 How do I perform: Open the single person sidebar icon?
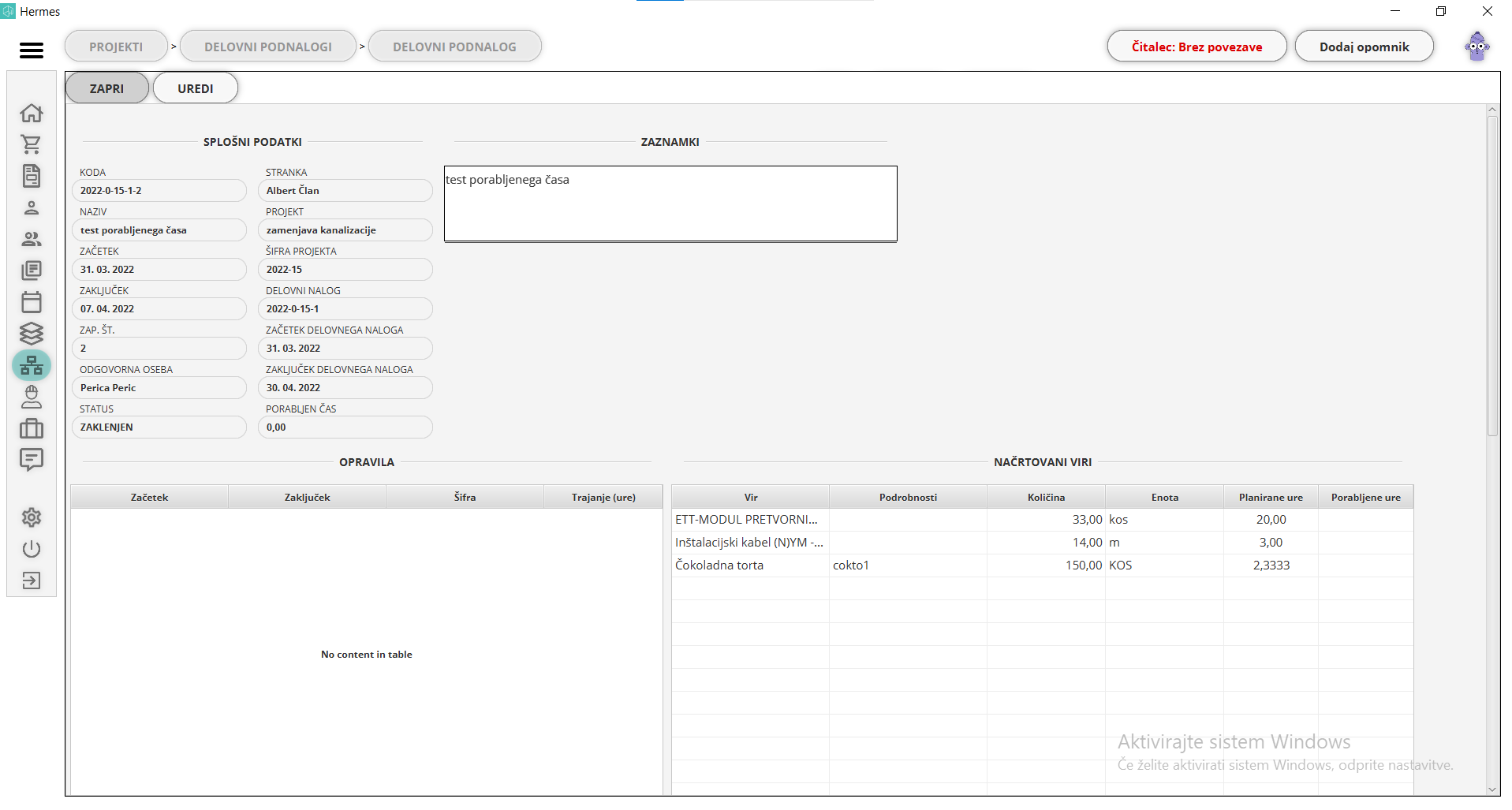click(x=32, y=207)
